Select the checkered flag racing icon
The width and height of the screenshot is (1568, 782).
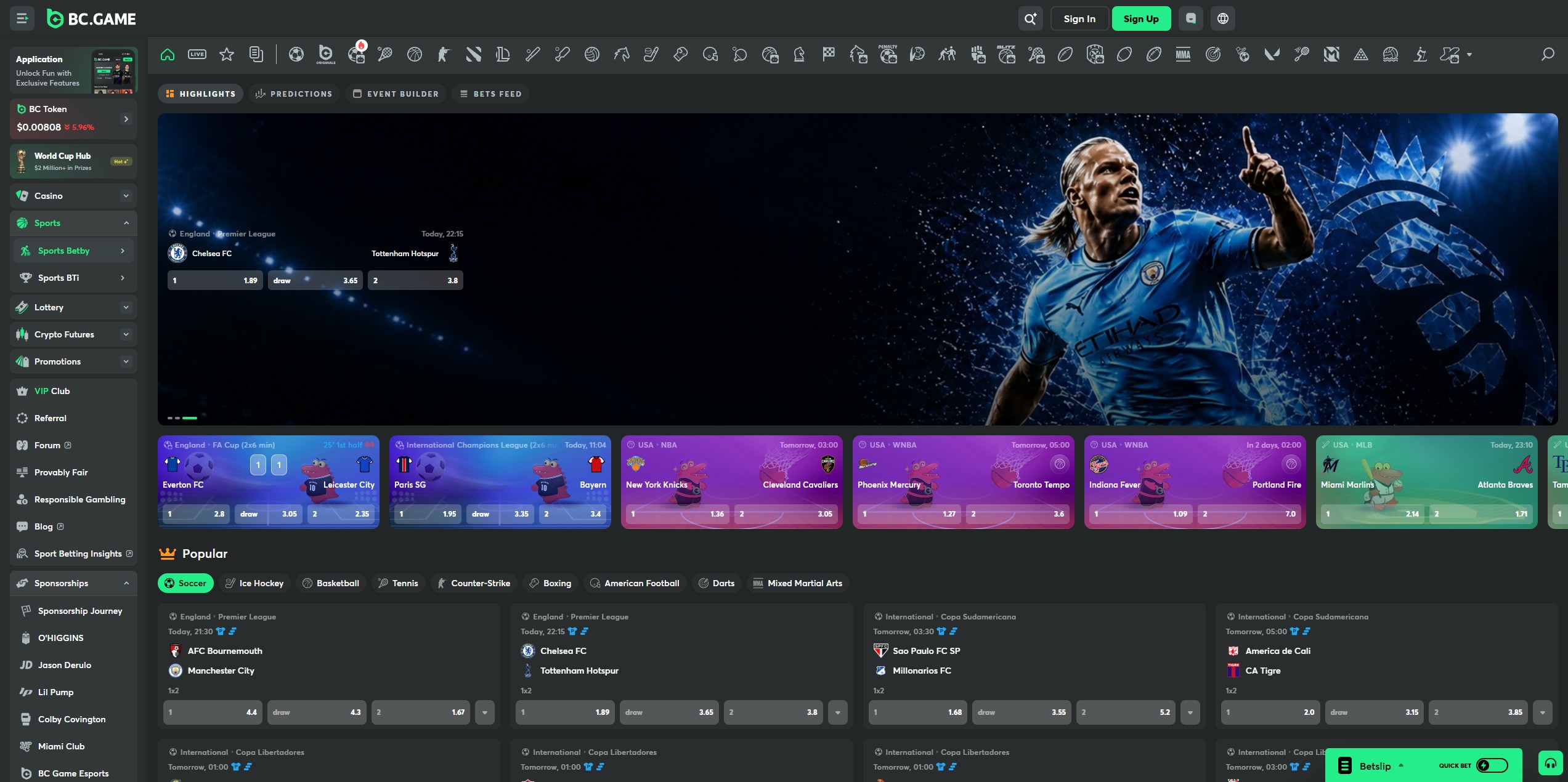click(829, 54)
